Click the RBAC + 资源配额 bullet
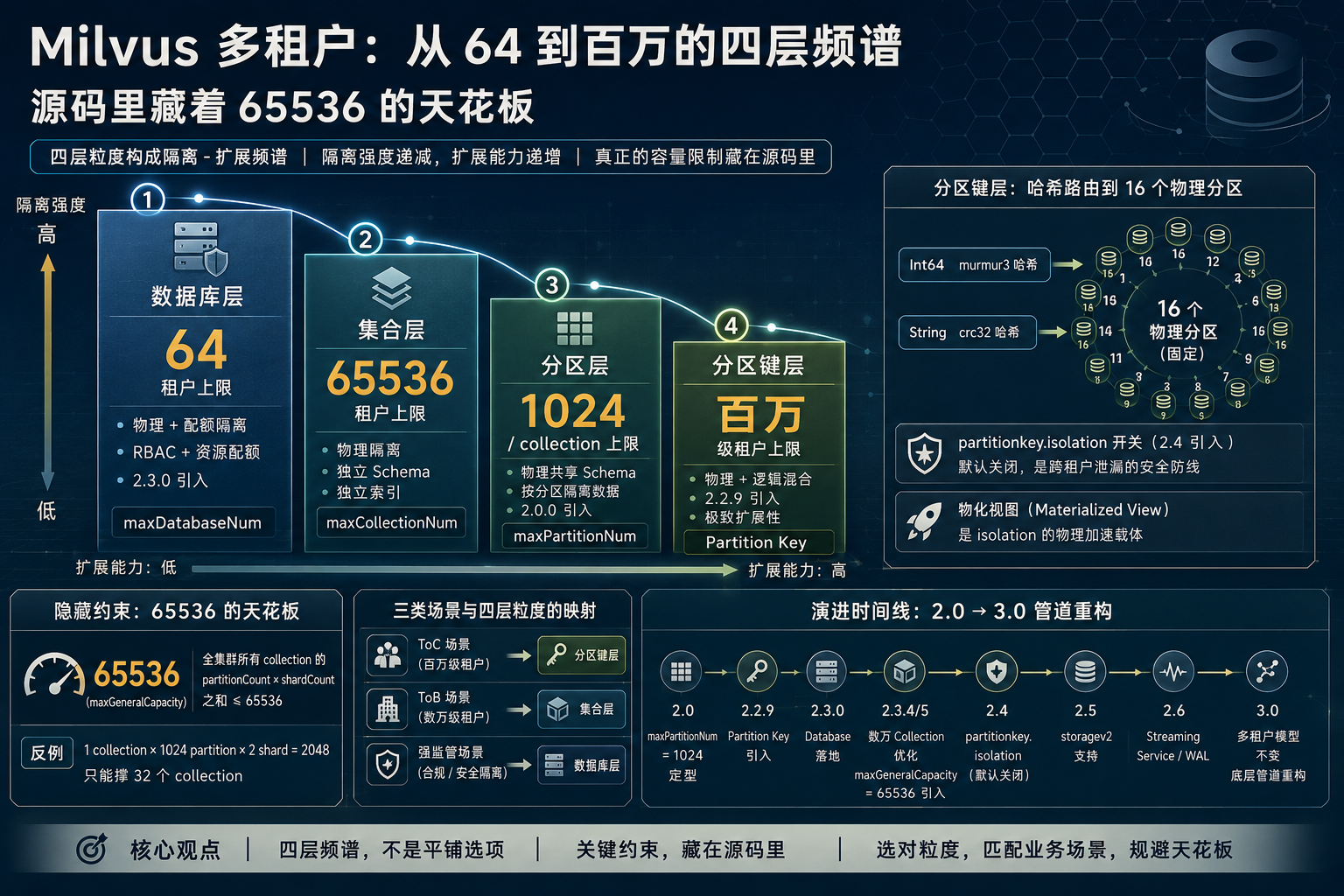Viewport: 1344px width, 896px height. pos(196,452)
